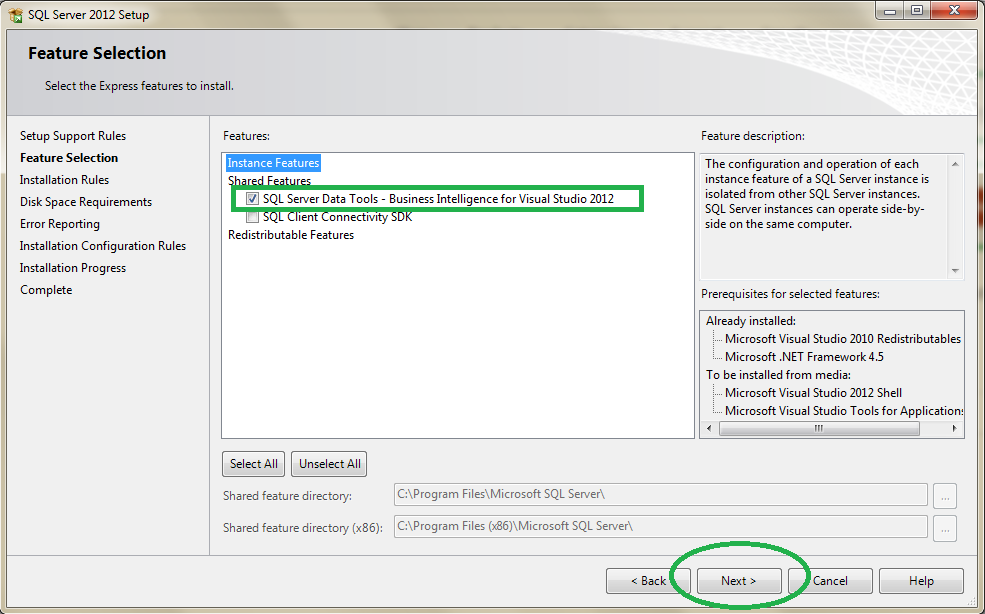This screenshot has height=614, width=985.
Task: Close the SQL Server 2012 Setup window
Action: pyautogui.click(x=954, y=11)
